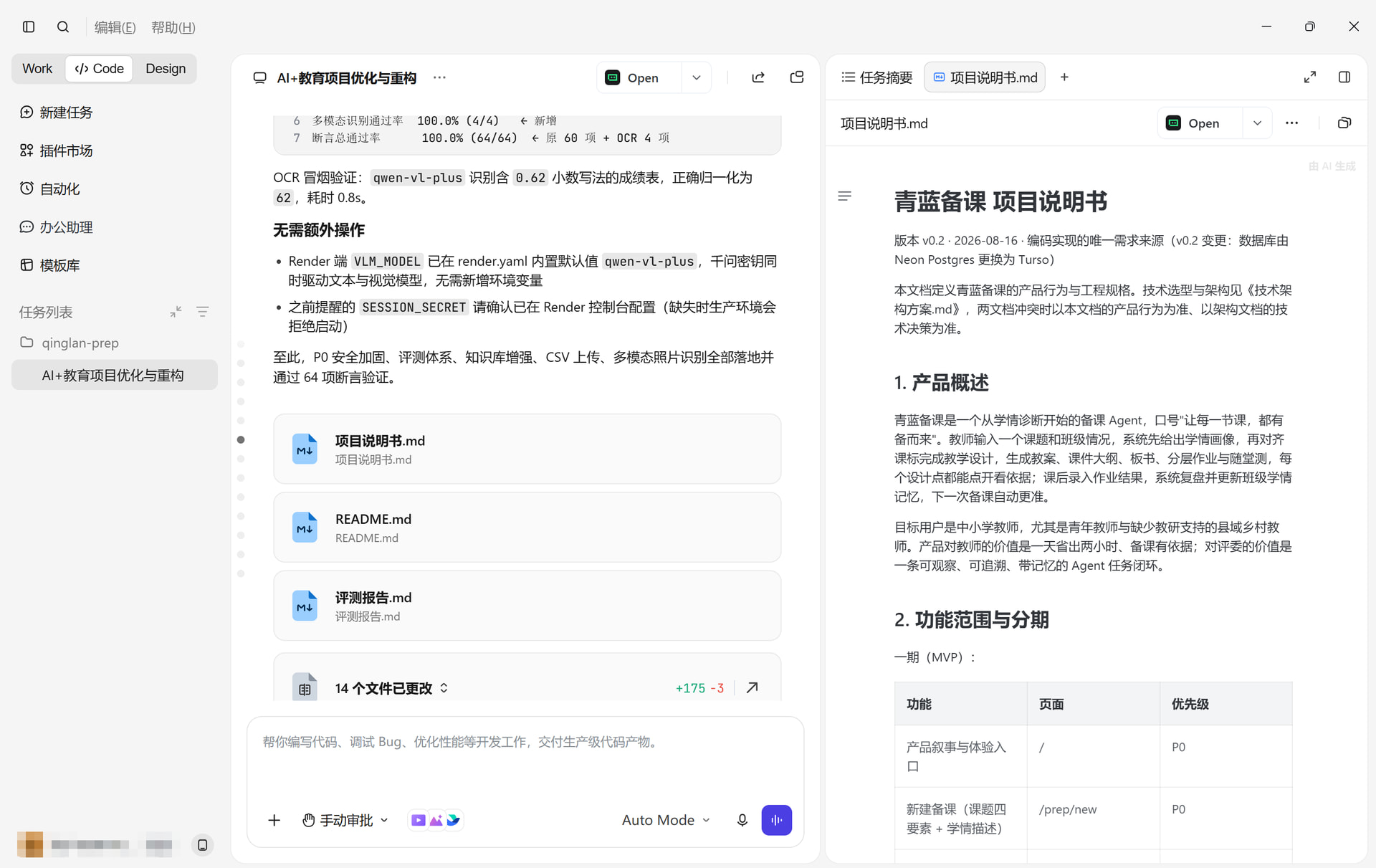Toggle the document outline icon
Screen dimensions: 1376x868
click(x=845, y=196)
